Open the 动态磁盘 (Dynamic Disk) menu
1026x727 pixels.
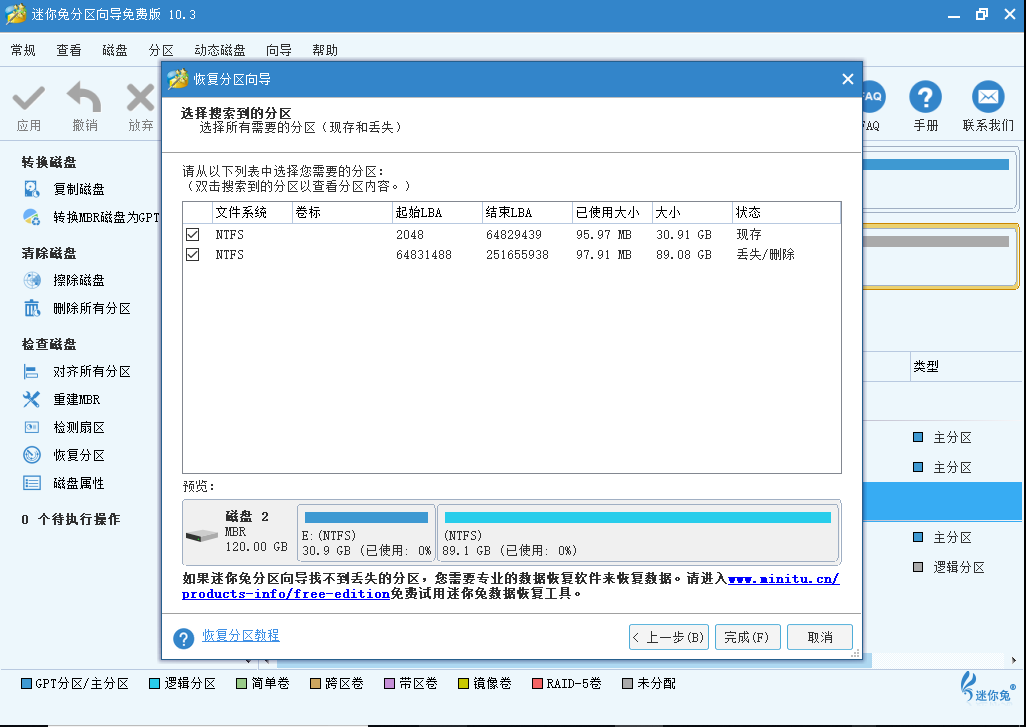coord(220,50)
